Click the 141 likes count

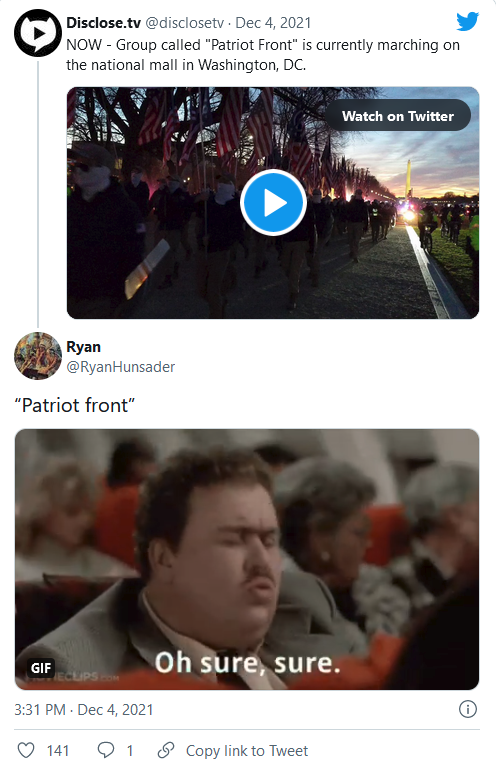pyautogui.click(x=58, y=750)
